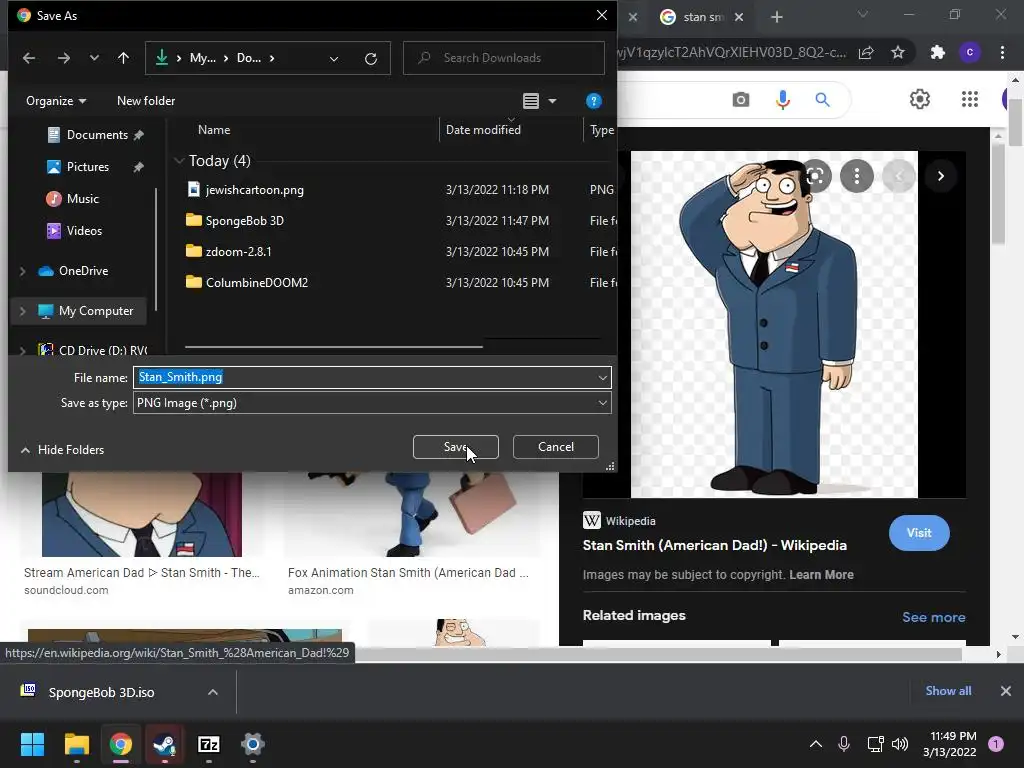The image size is (1024, 768).
Task: Close the stan smith Chrome tab
Action: click(739, 17)
